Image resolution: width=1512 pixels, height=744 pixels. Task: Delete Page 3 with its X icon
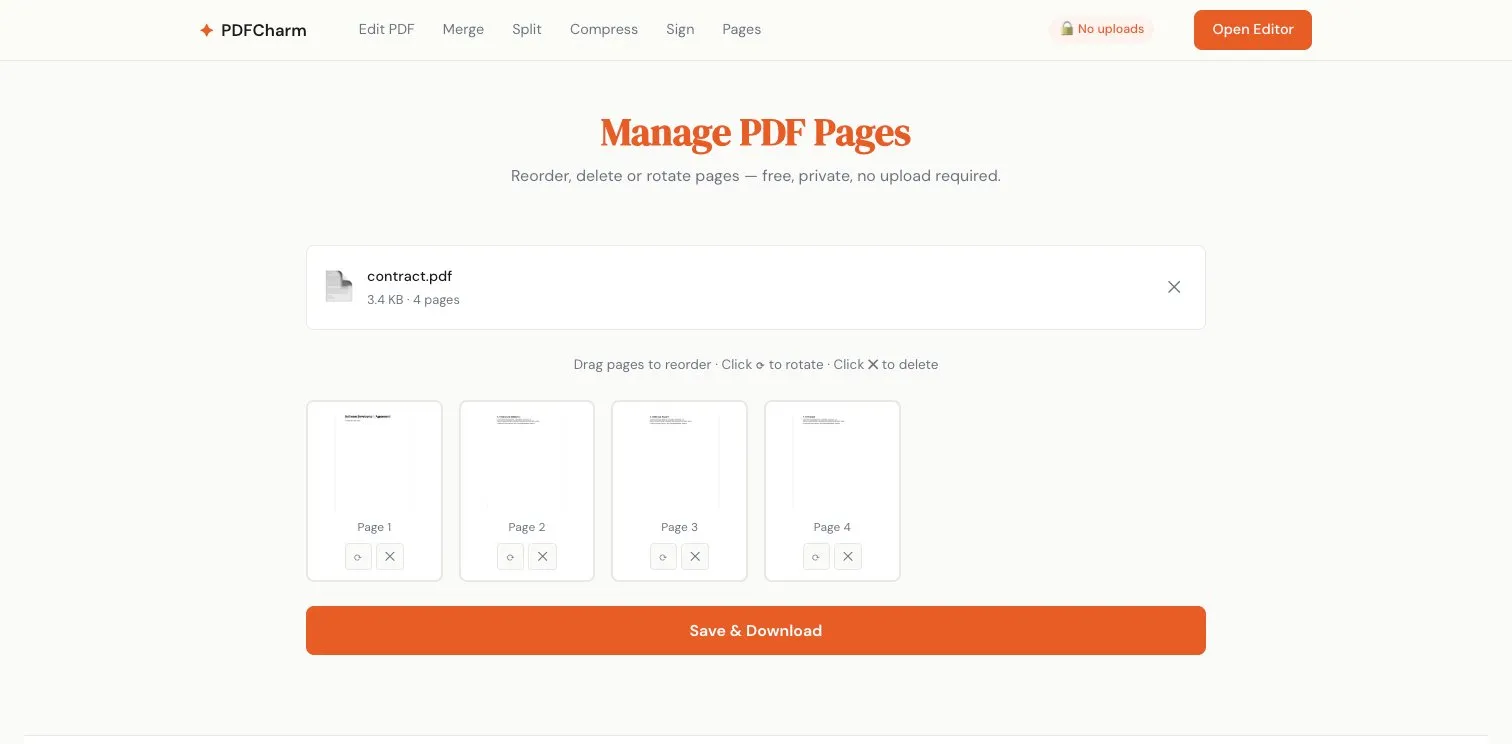click(695, 556)
